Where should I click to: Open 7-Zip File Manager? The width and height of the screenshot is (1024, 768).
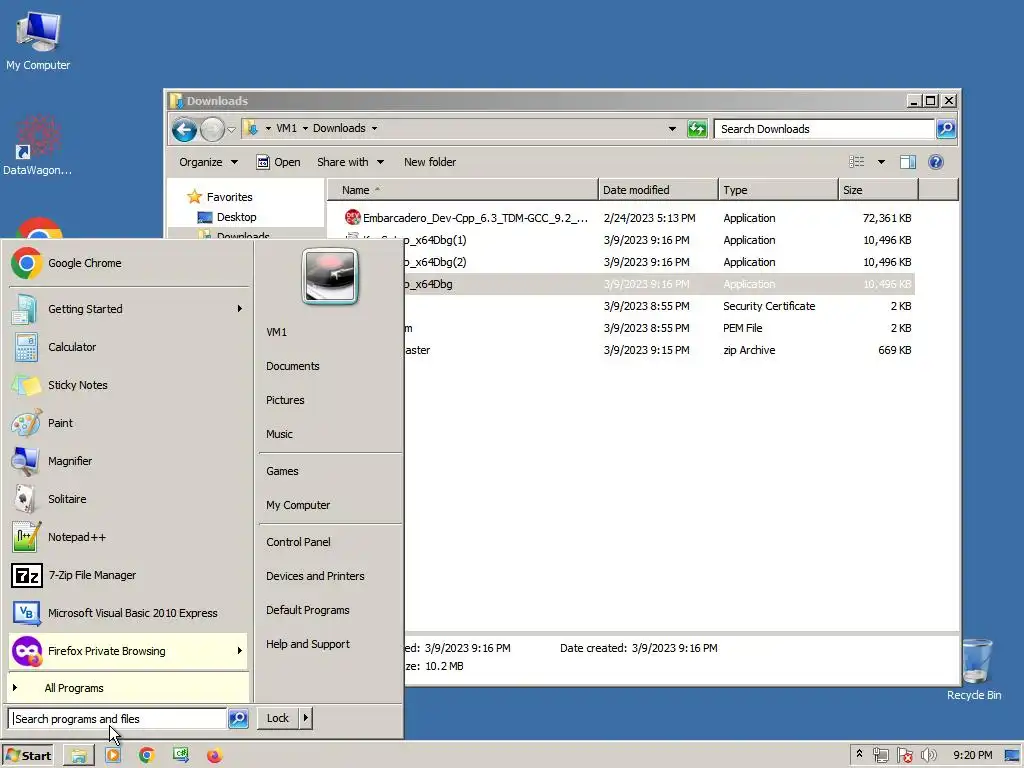pyautogui.click(x=129, y=575)
